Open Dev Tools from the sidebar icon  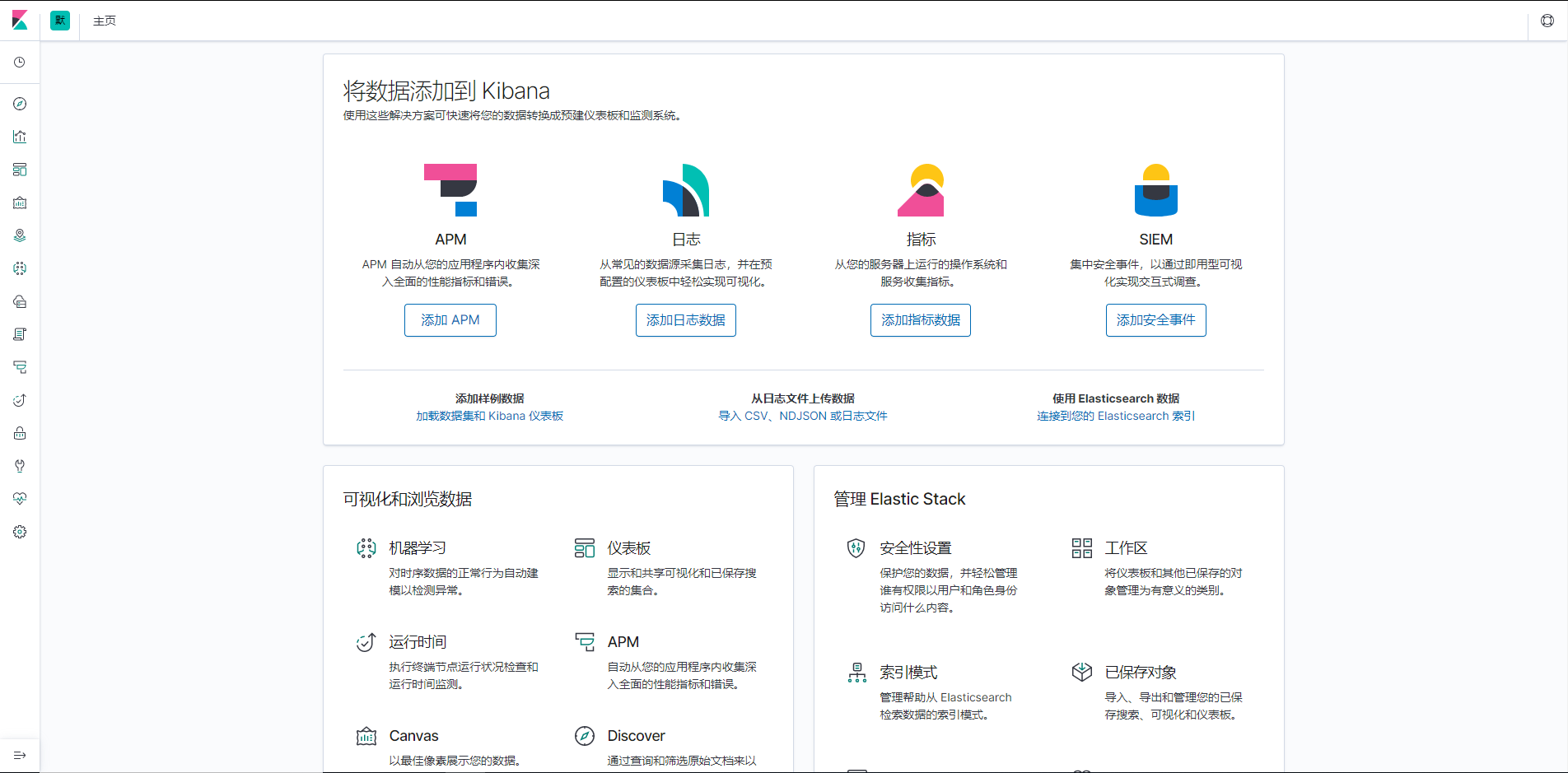20,466
